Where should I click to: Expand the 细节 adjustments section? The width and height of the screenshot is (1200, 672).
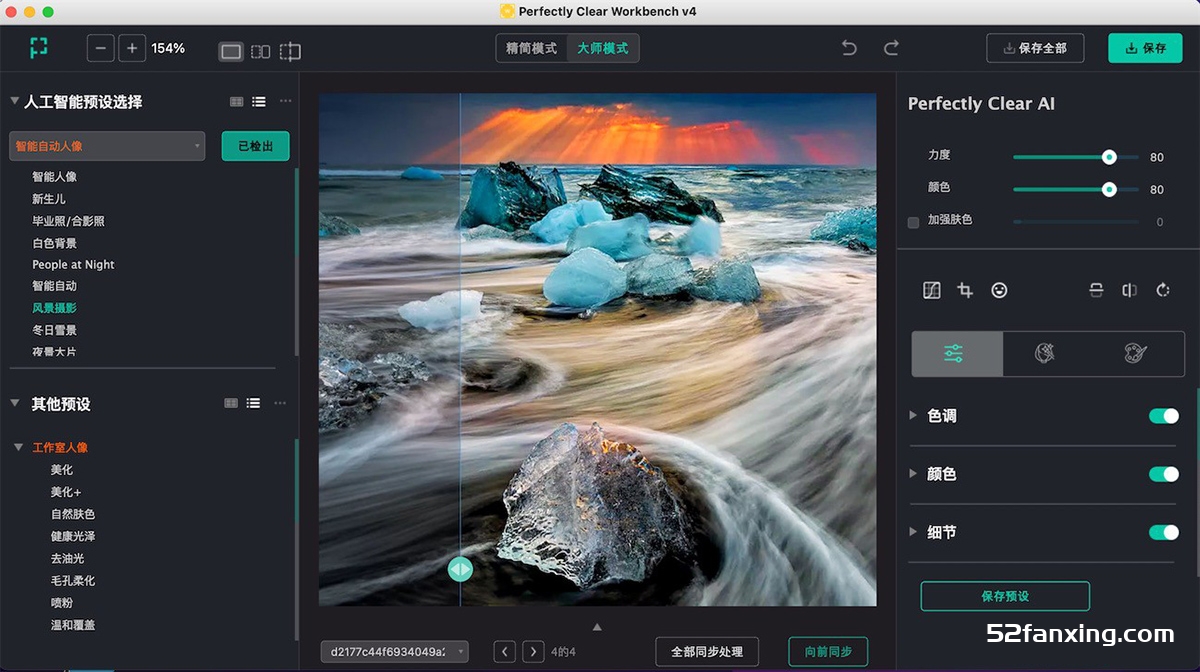[x=912, y=531]
